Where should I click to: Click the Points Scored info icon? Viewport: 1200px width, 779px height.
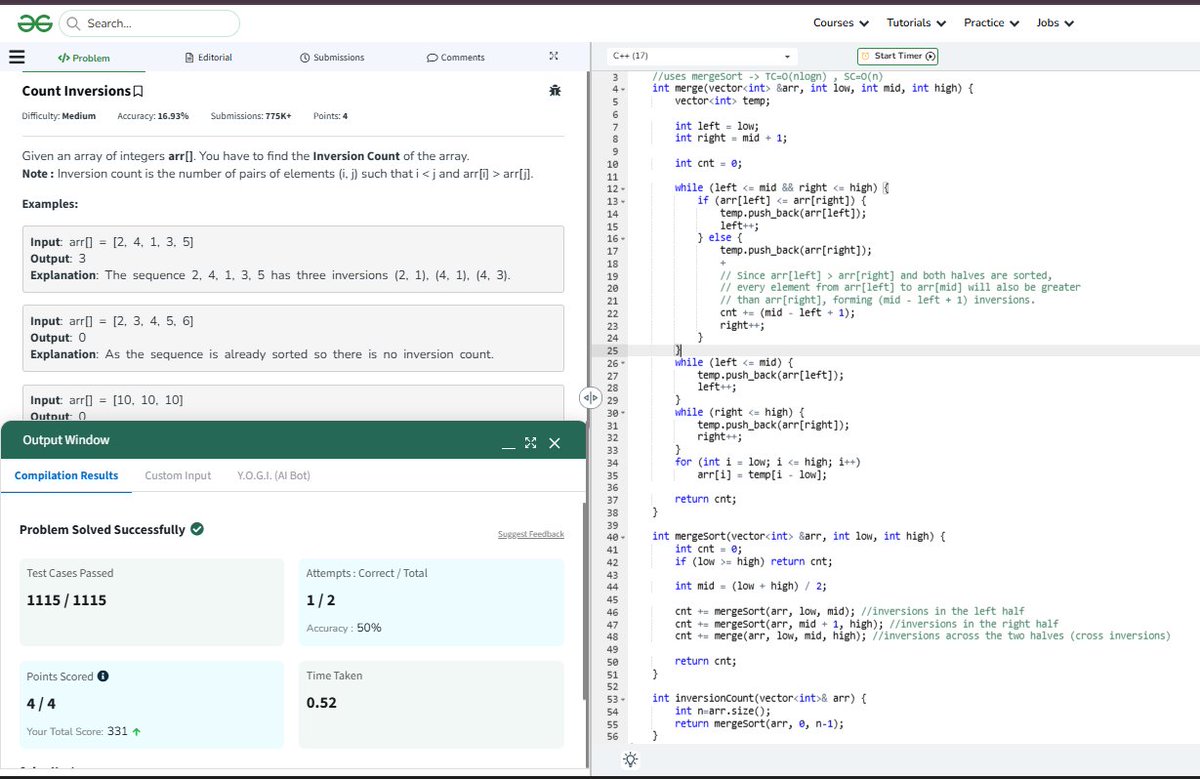coord(103,676)
